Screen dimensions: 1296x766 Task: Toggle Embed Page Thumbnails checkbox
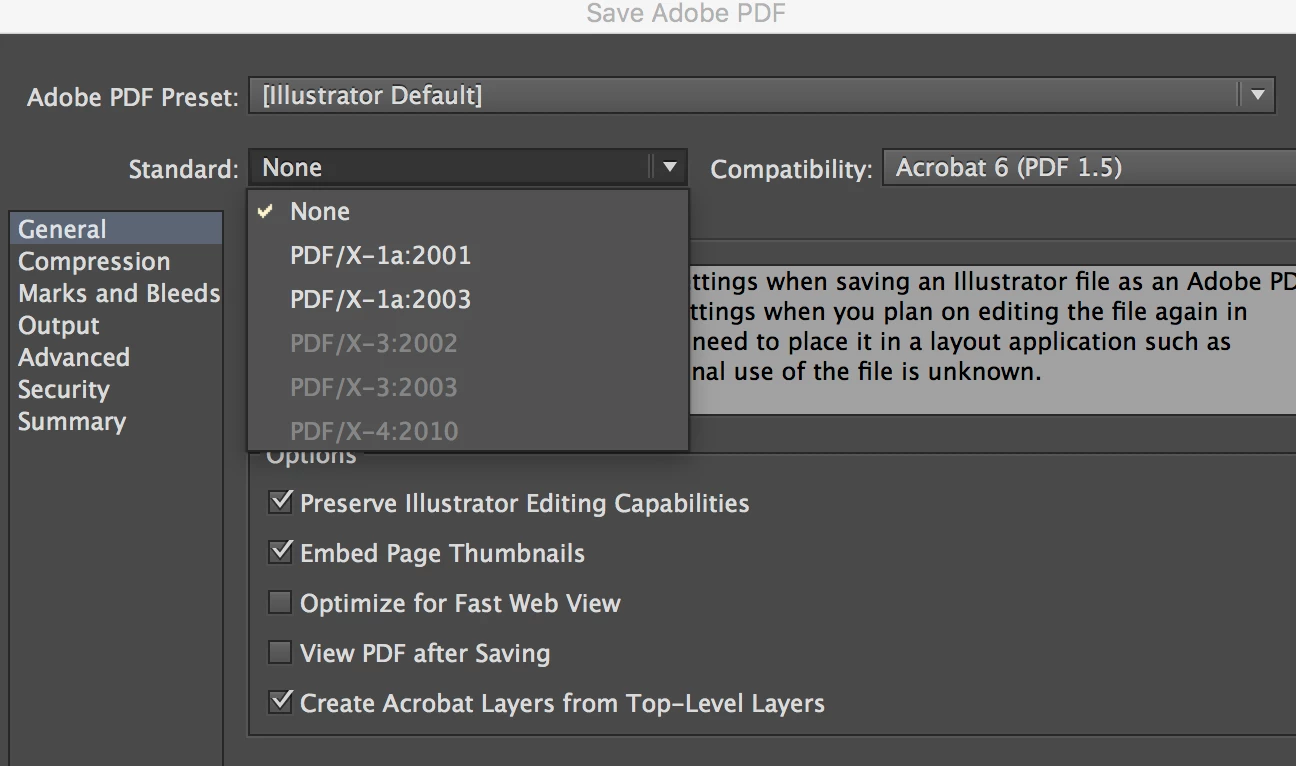click(x=281, y=552)
